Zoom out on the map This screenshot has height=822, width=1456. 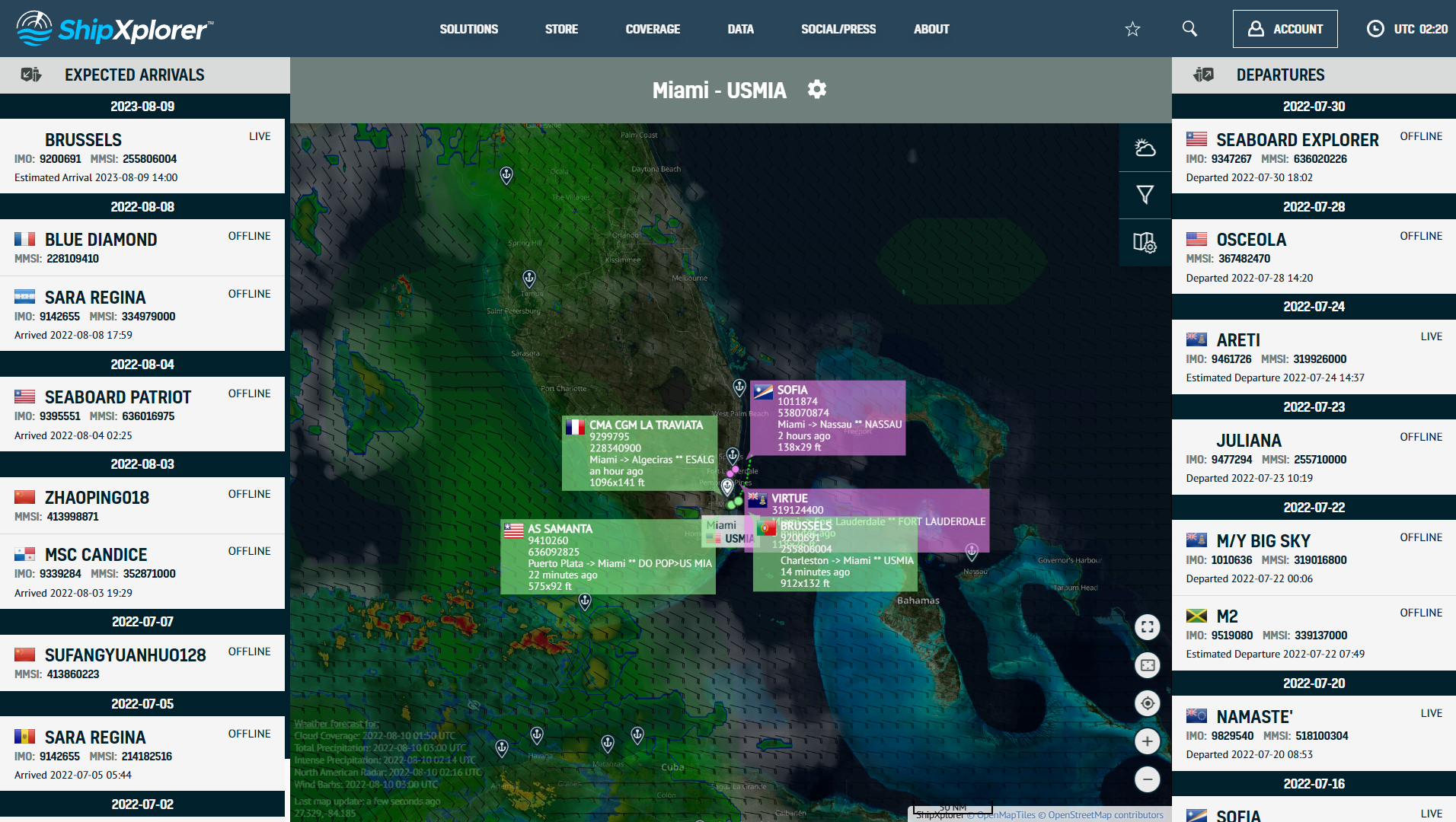(1147, 779)
